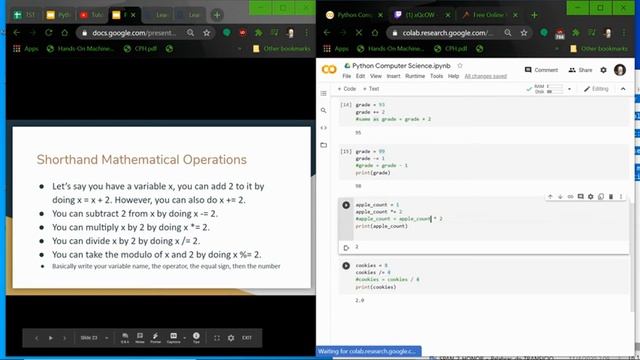Open the Colab account avatar
This screenshot has height=360, width=640.
click(x=620, y=70)
